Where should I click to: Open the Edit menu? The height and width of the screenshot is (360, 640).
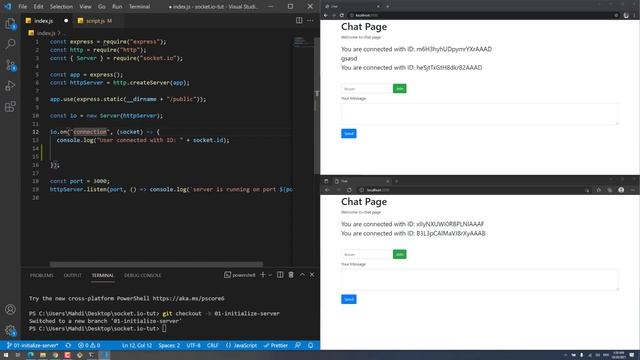pyautogui.click(x=38, y=7)
